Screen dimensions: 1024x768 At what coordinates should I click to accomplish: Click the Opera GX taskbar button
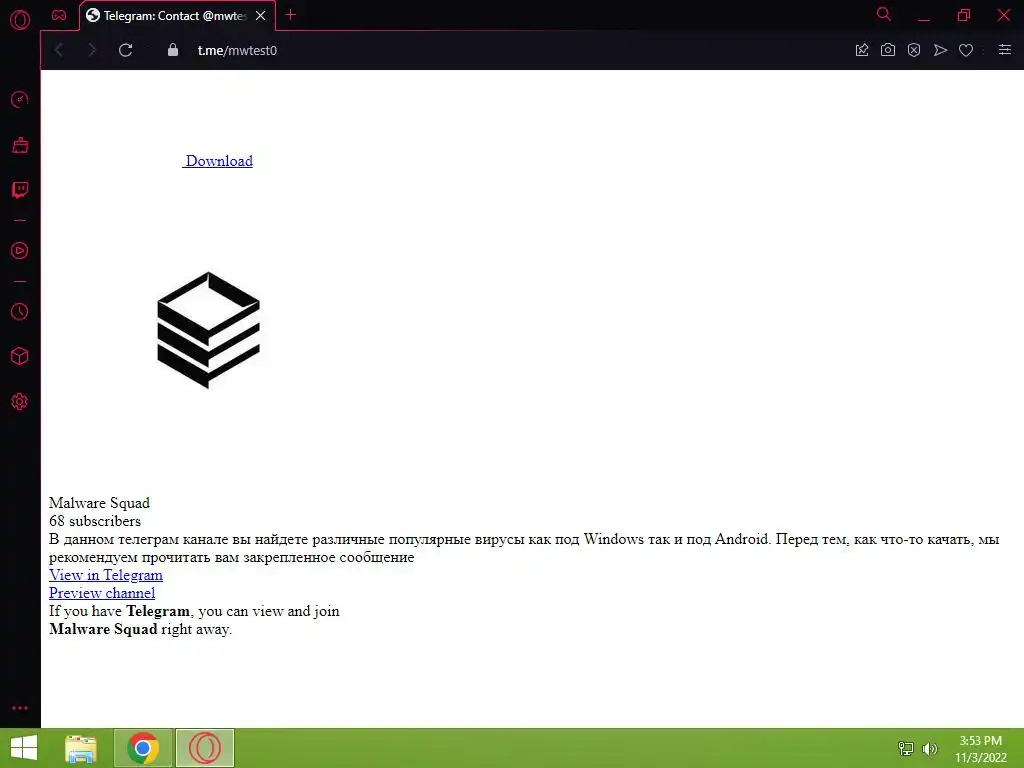[204, 748]
